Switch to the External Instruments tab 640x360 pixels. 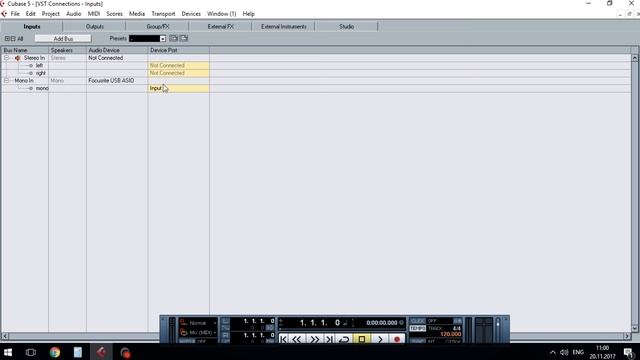[x=284, y=27]
